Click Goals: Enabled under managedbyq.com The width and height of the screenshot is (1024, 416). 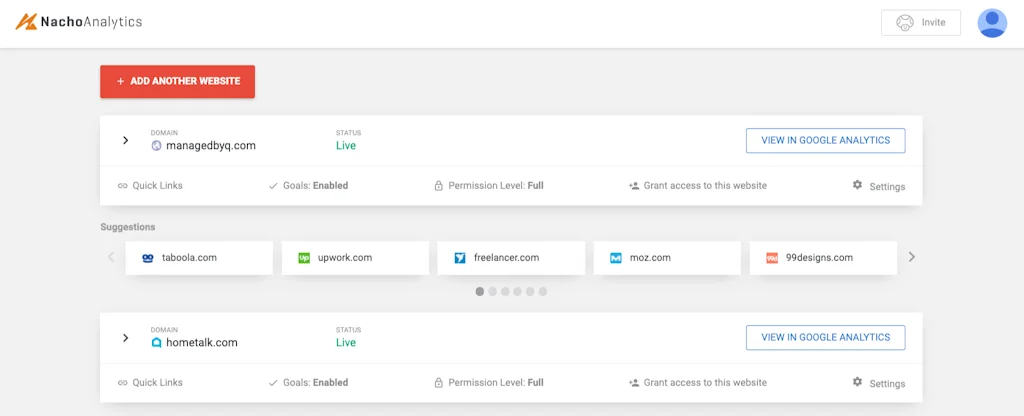coord(308,185)
